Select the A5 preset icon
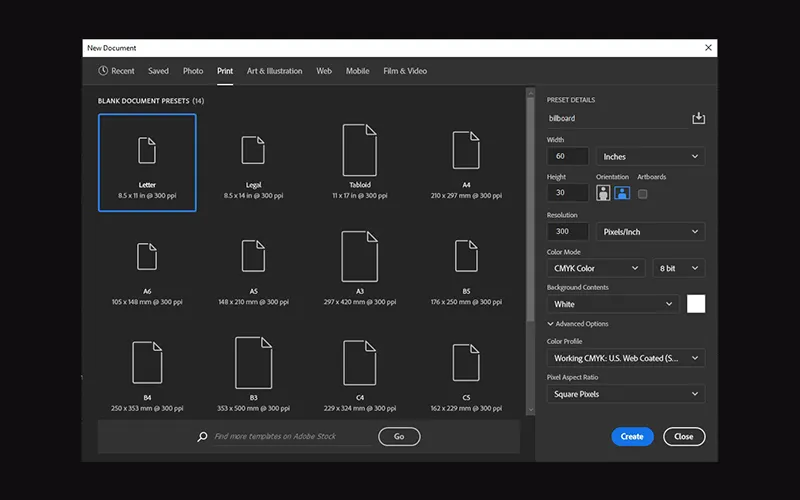800x500 pixels. point(253,256)
